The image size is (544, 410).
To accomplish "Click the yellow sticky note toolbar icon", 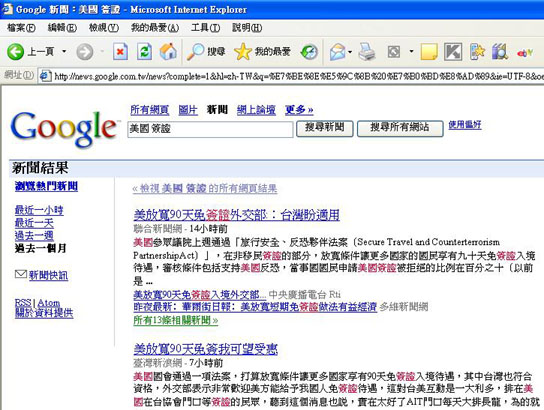I will [x=429, y=52].
